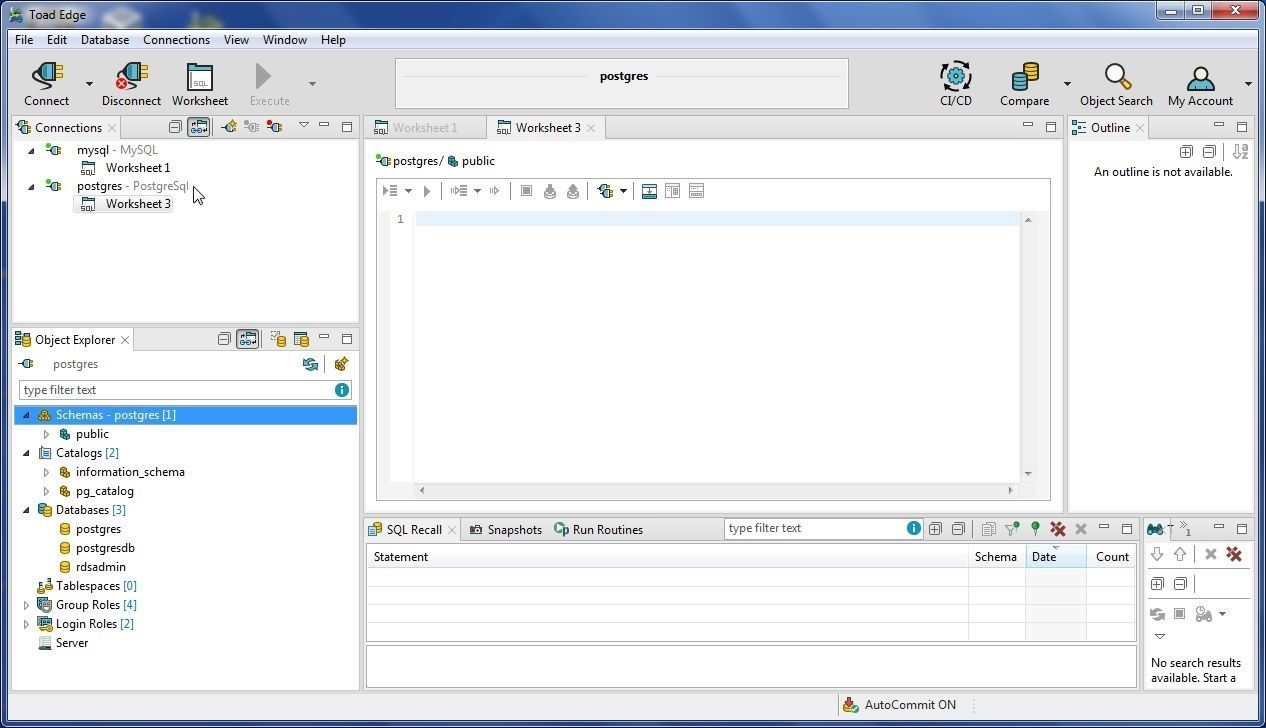Expand the Login Roles node
Viewport: 1266px width, 728px height.
pyautogui.click(x=26, y=624)
